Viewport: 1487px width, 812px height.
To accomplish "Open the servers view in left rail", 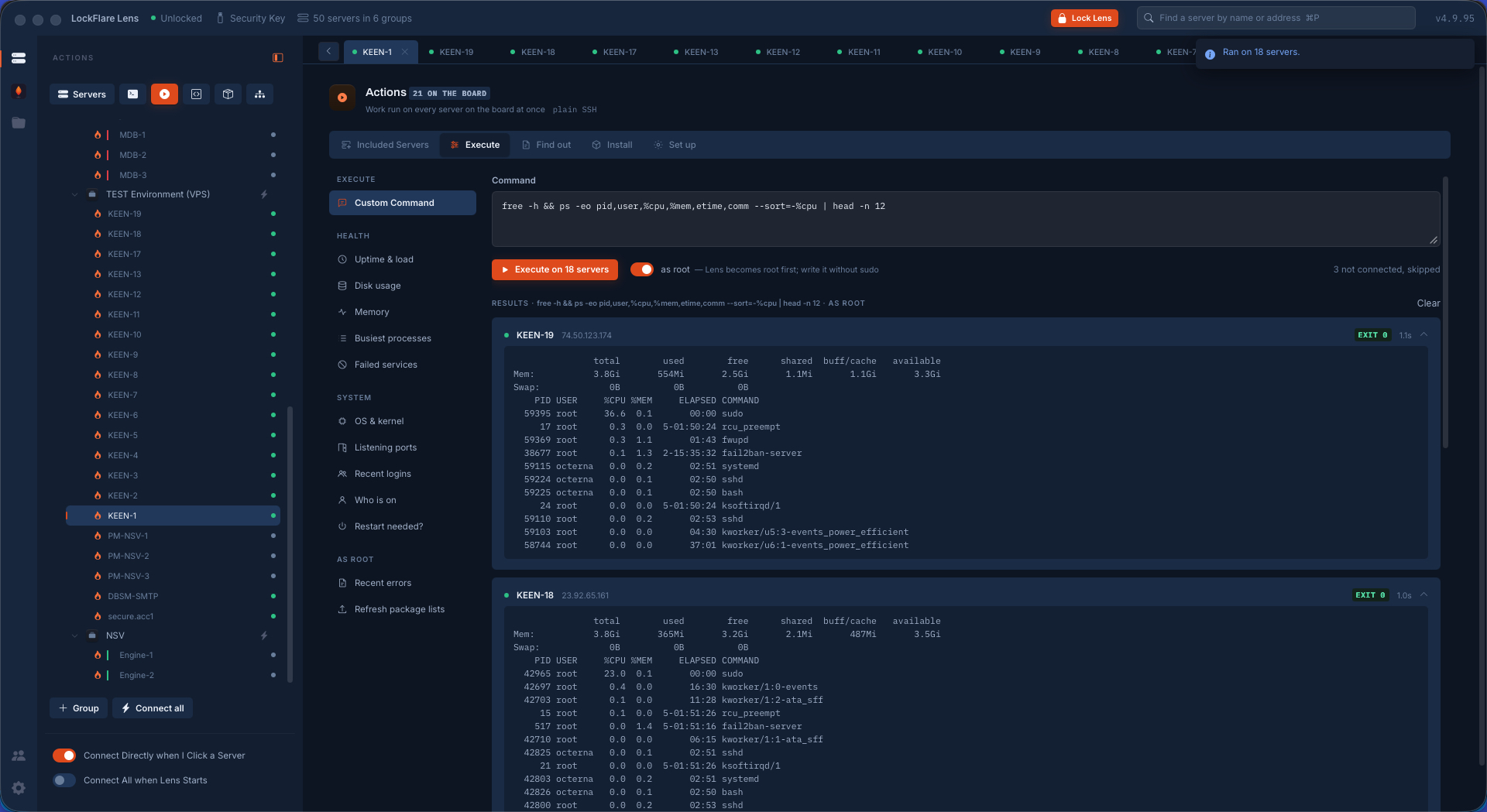I will pyautogui.click(x=19, y=58).
